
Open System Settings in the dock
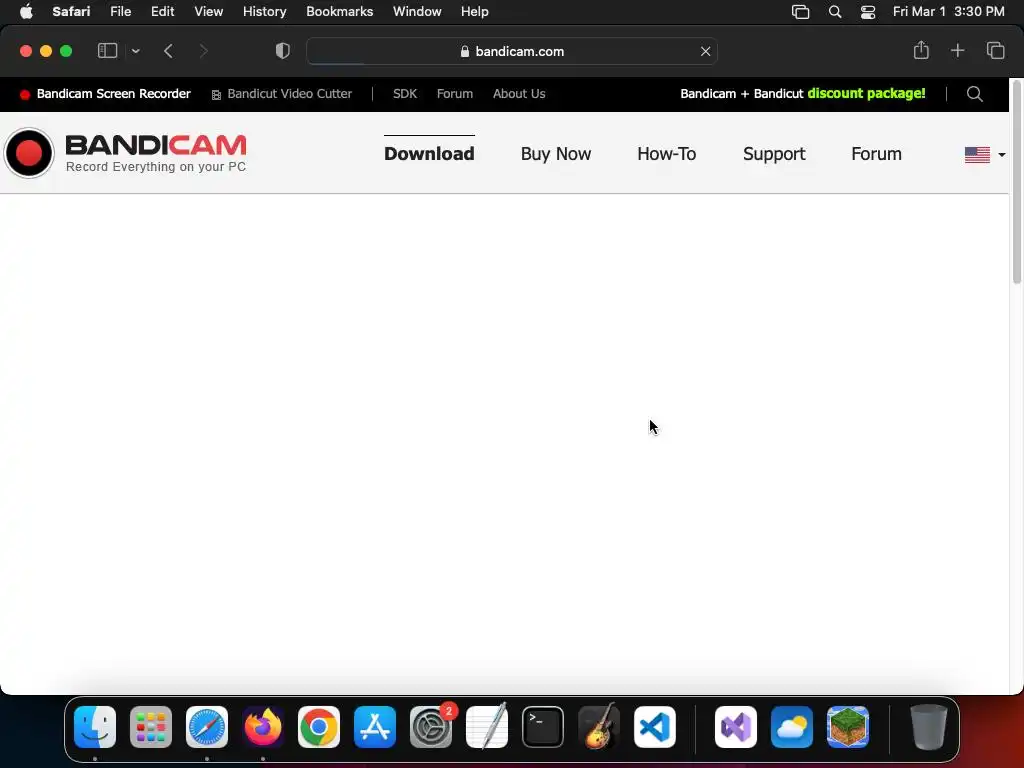(x=431, y=727)
